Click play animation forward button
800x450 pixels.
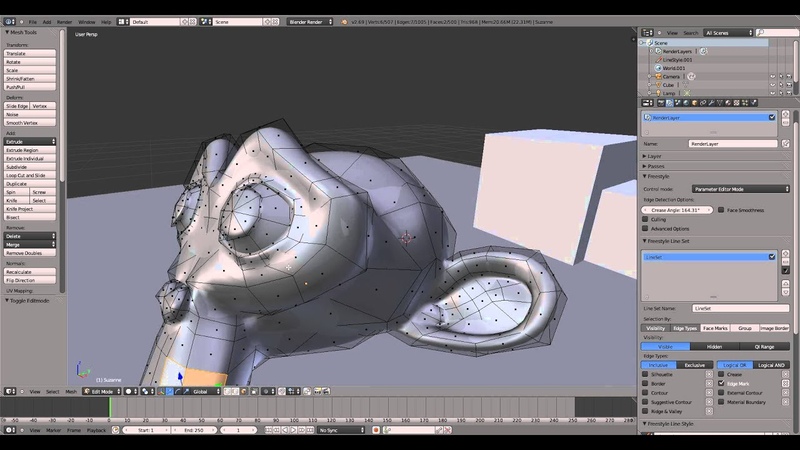tap(293, 430)
